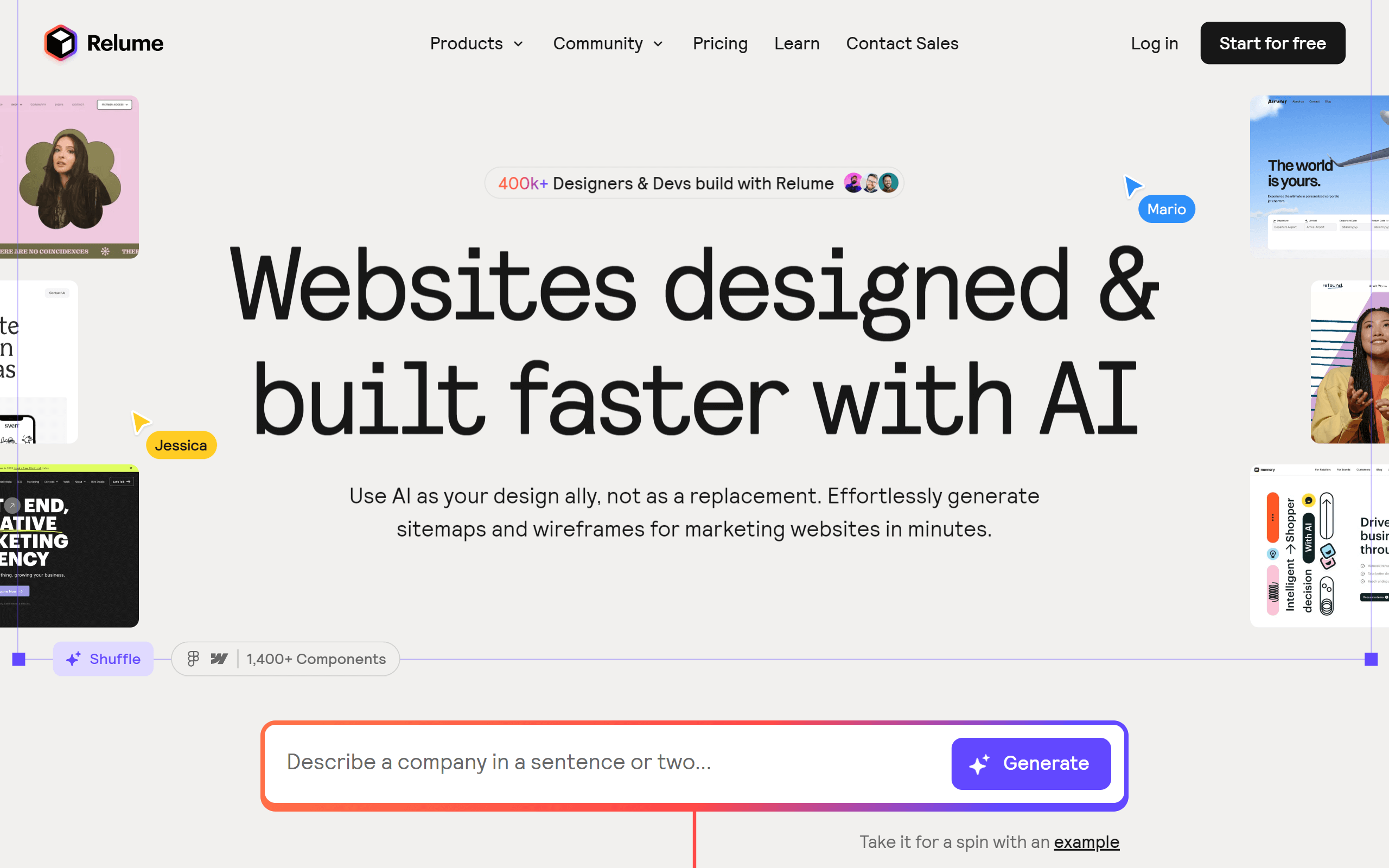Viewport: 1389px width, 868px height.
Task: Click the Webflow component icon
Action: point(219,659)
